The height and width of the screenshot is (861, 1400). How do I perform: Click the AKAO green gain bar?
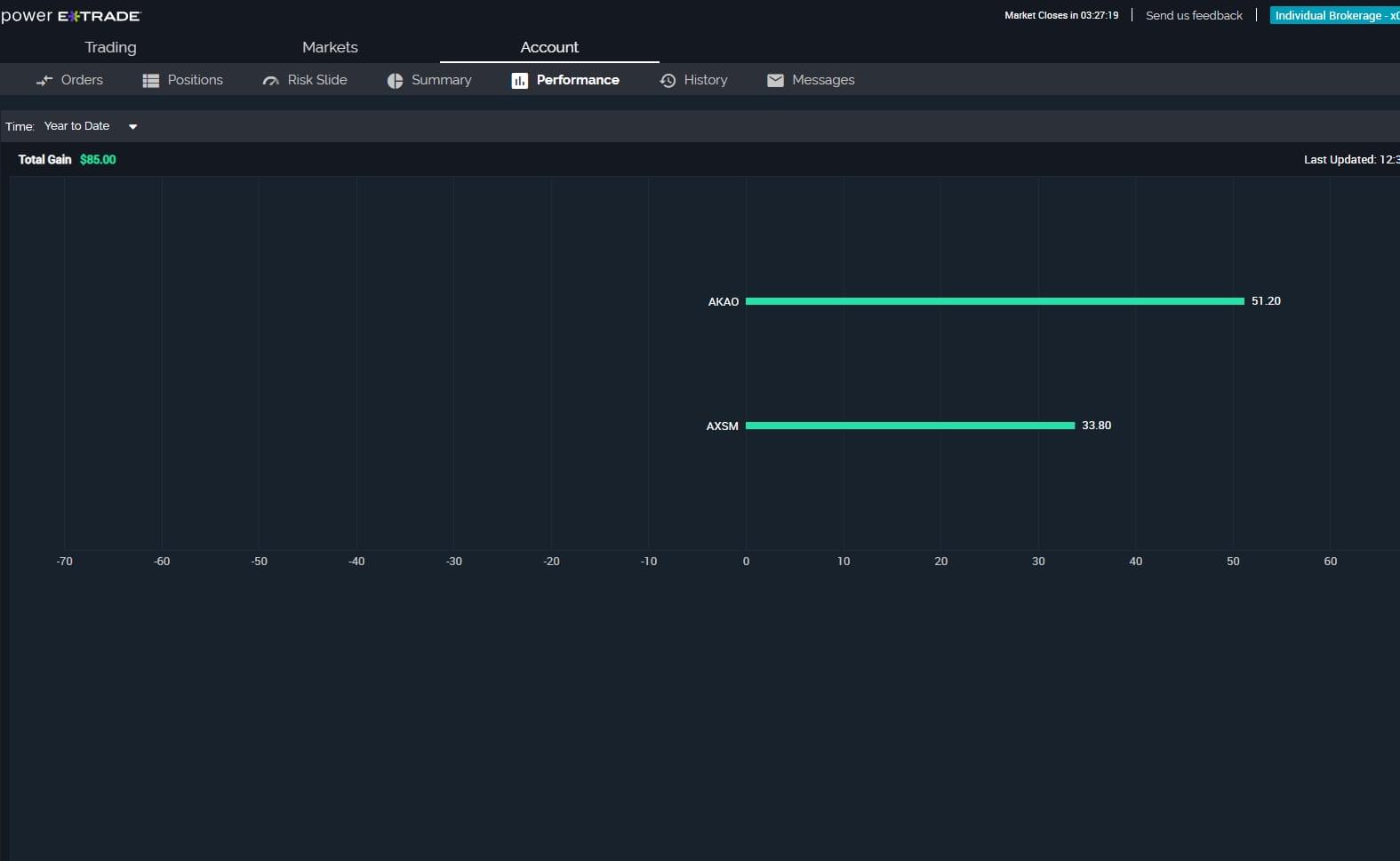[995, 301]
